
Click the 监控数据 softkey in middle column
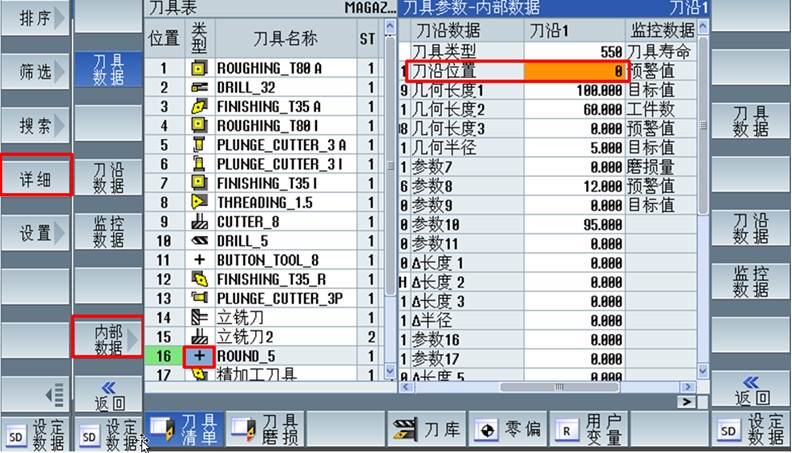click(108, 231)
